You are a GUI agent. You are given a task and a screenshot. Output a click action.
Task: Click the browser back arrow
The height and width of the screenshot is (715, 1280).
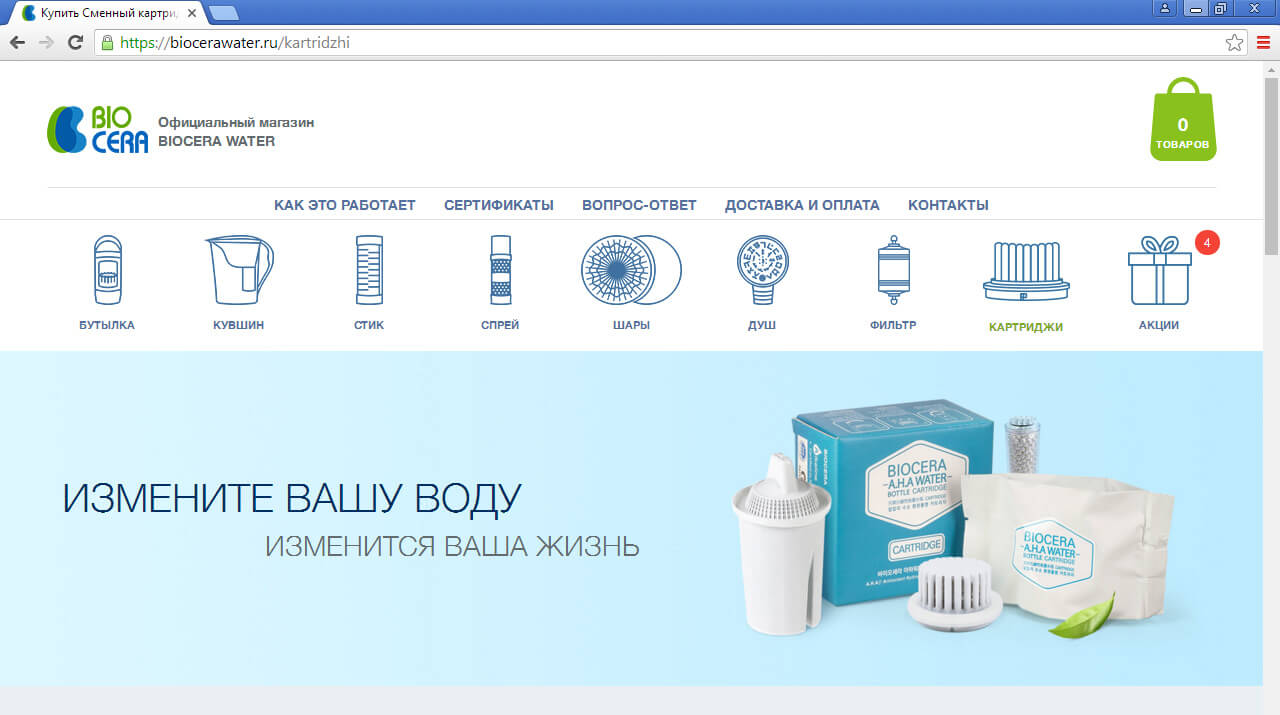[17, 42]
